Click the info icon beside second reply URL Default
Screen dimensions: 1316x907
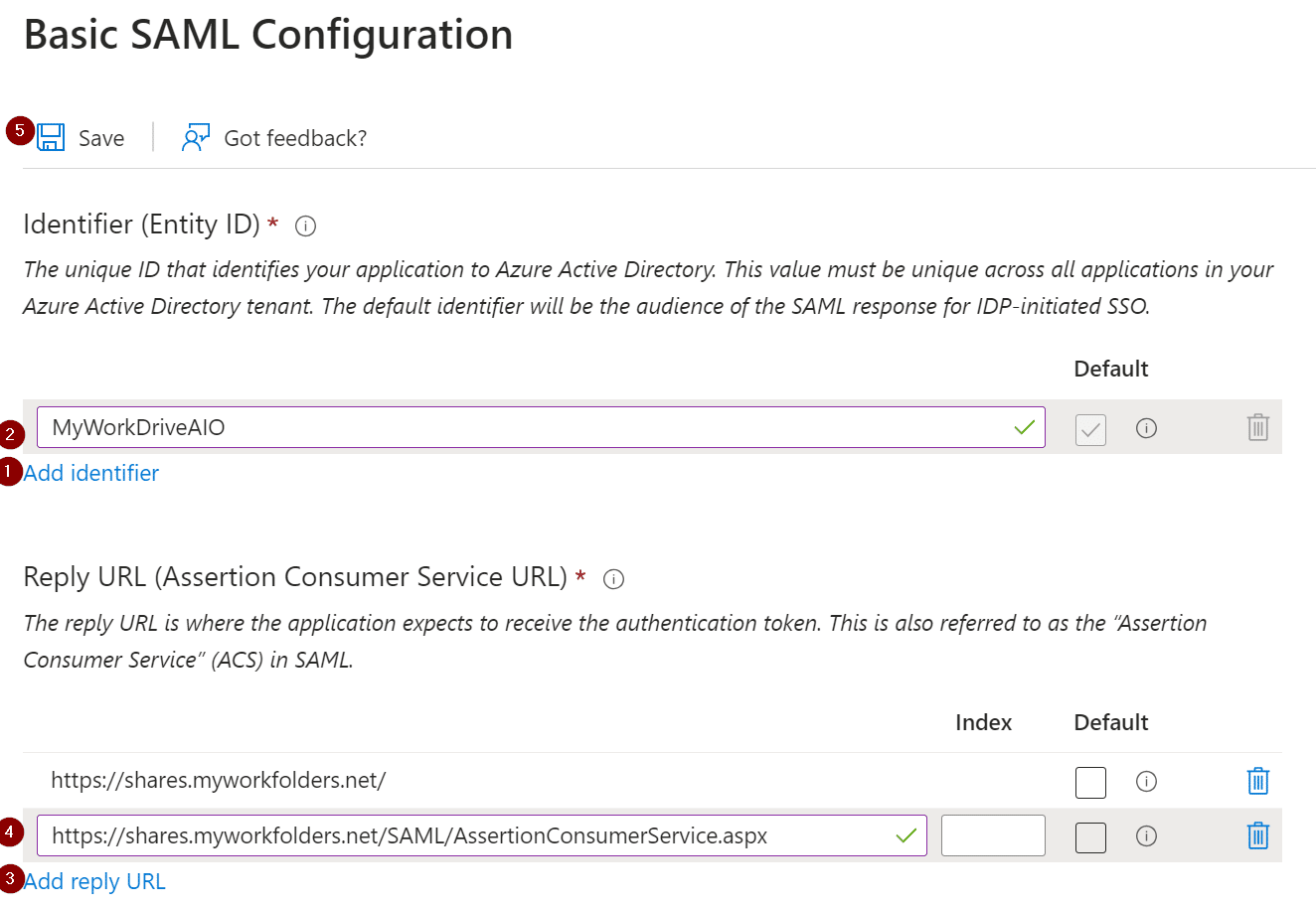[x=1145, y=836]
